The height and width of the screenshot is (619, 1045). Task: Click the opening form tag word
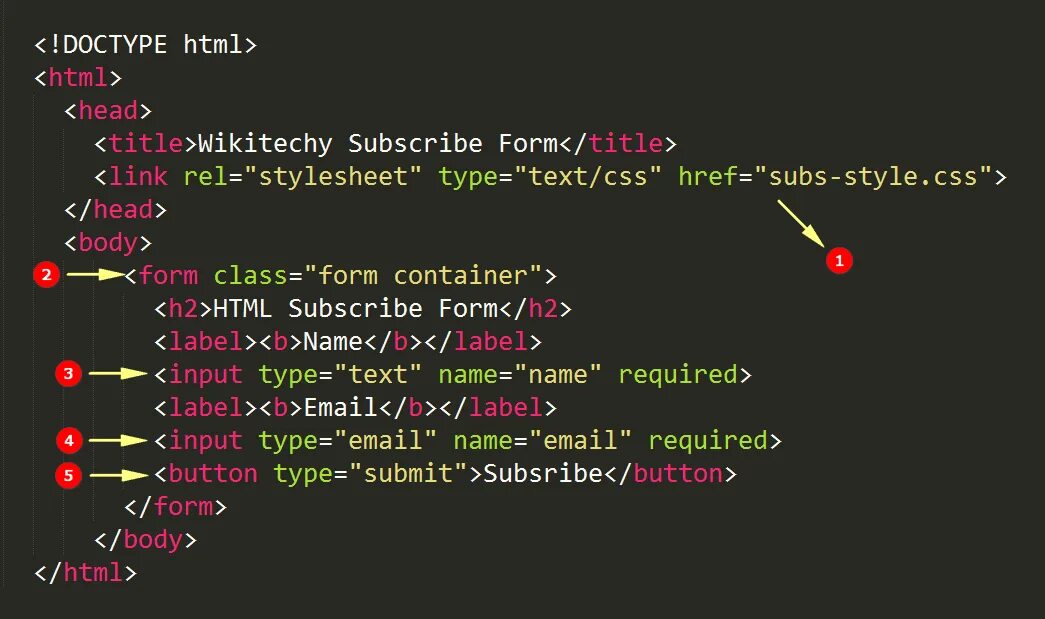(169, 275)
